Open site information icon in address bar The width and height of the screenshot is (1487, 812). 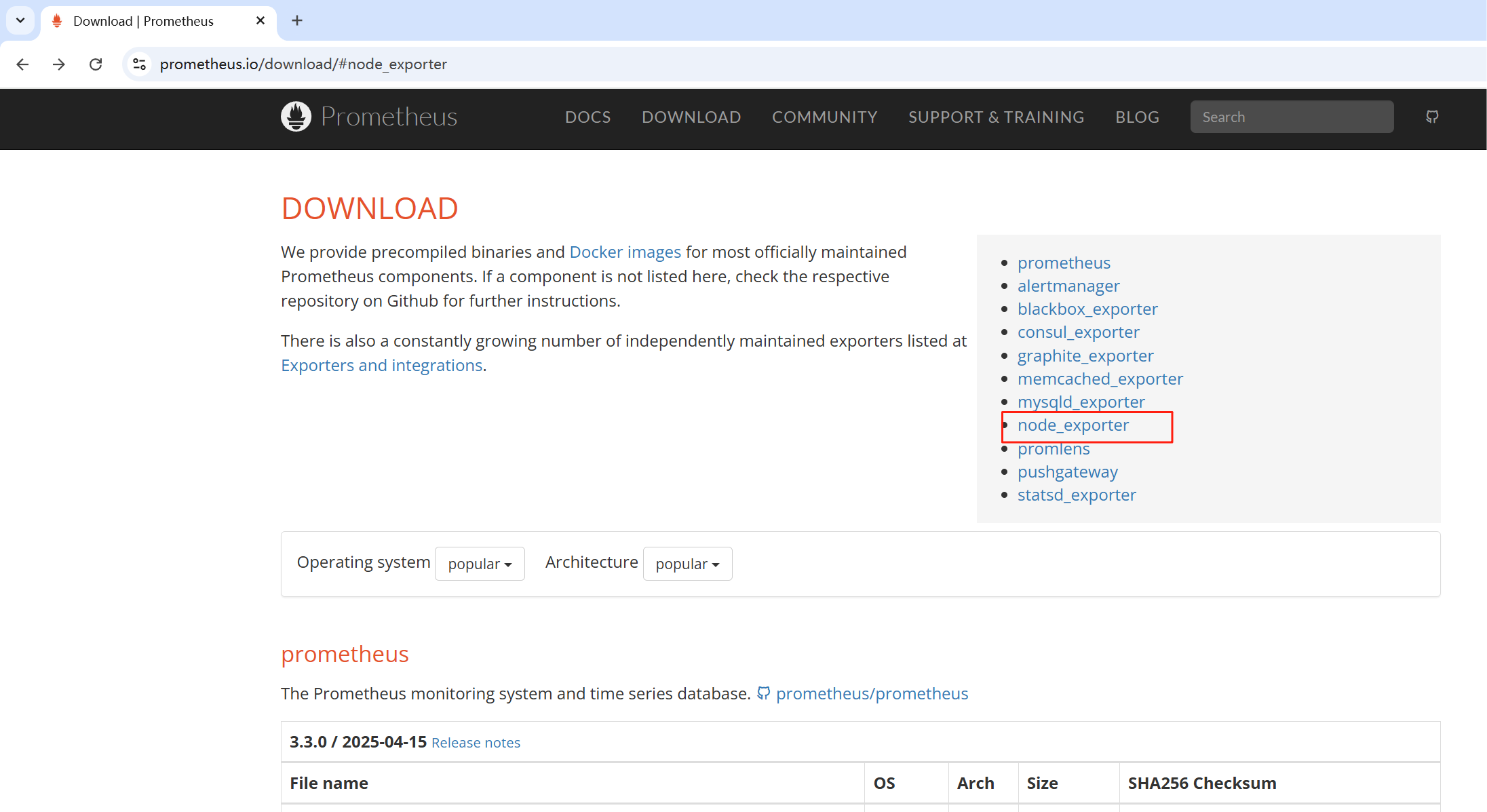tap(140, 64)
